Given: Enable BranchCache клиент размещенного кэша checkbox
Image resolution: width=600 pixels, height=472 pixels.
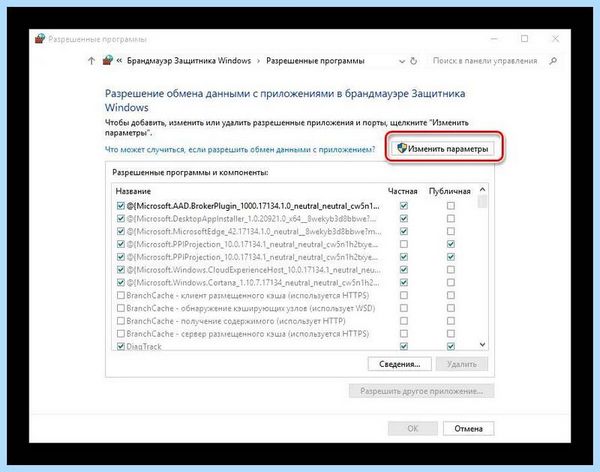Looking at the screenshot, I should [121, 295].
